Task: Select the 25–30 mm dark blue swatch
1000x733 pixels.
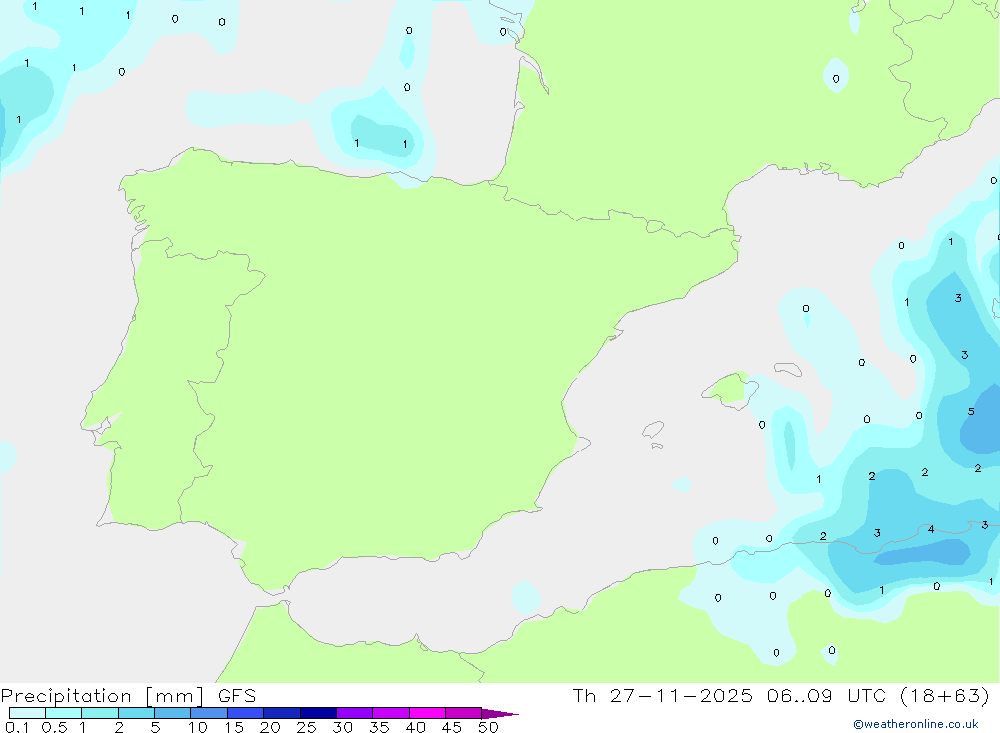Action: pos(318,713)
